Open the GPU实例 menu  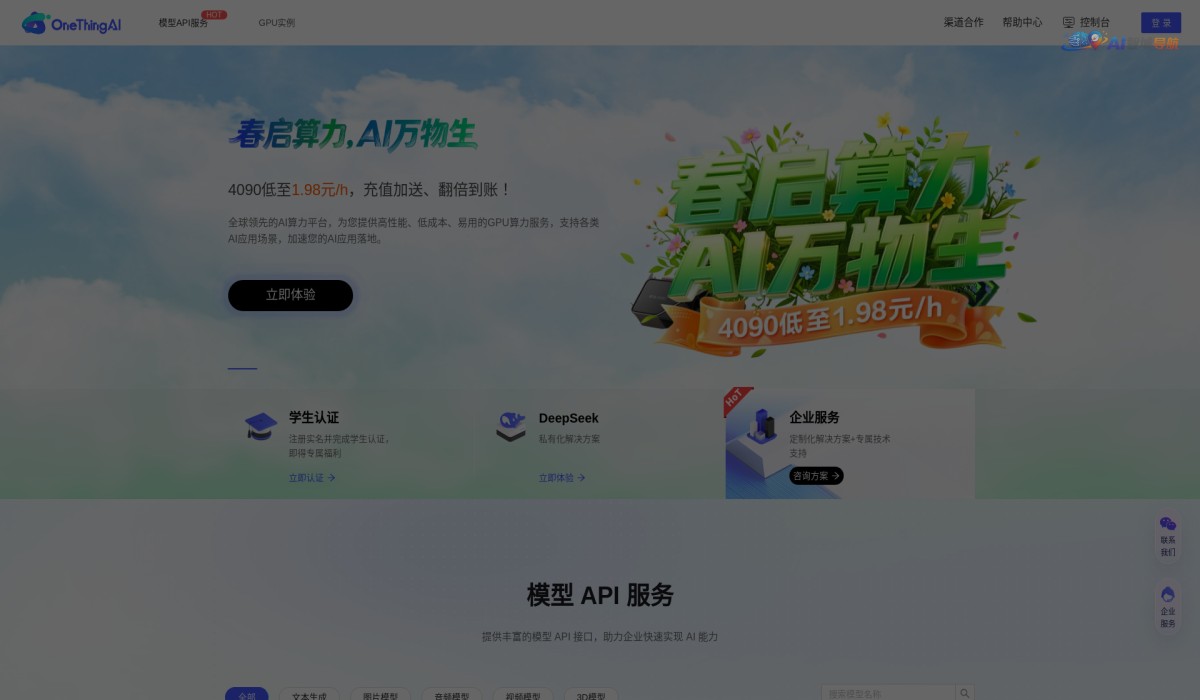276,22
